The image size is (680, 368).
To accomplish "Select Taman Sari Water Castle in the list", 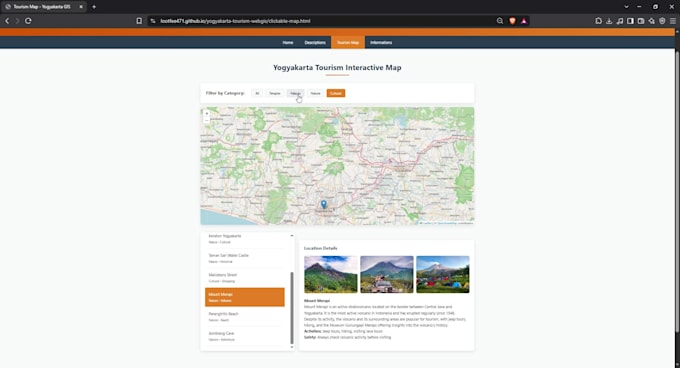I will (x=245, y=258).
